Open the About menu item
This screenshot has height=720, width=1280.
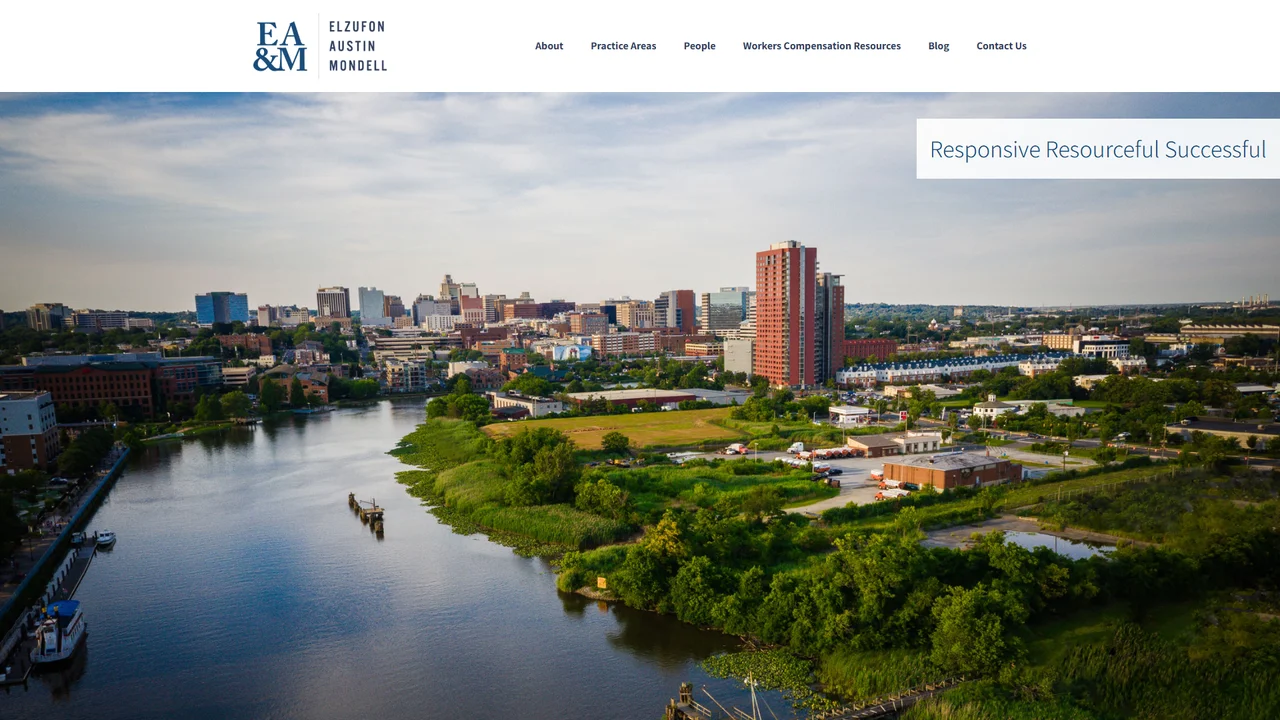549,46
